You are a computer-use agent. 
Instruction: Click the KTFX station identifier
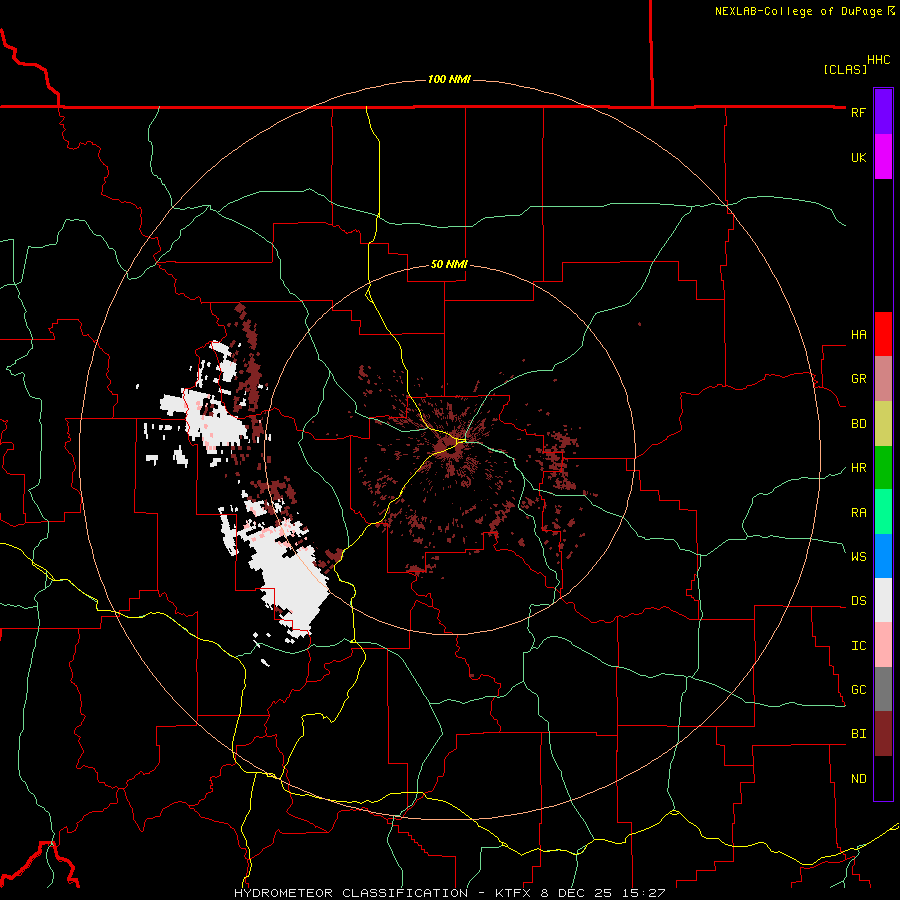(511, 893)
